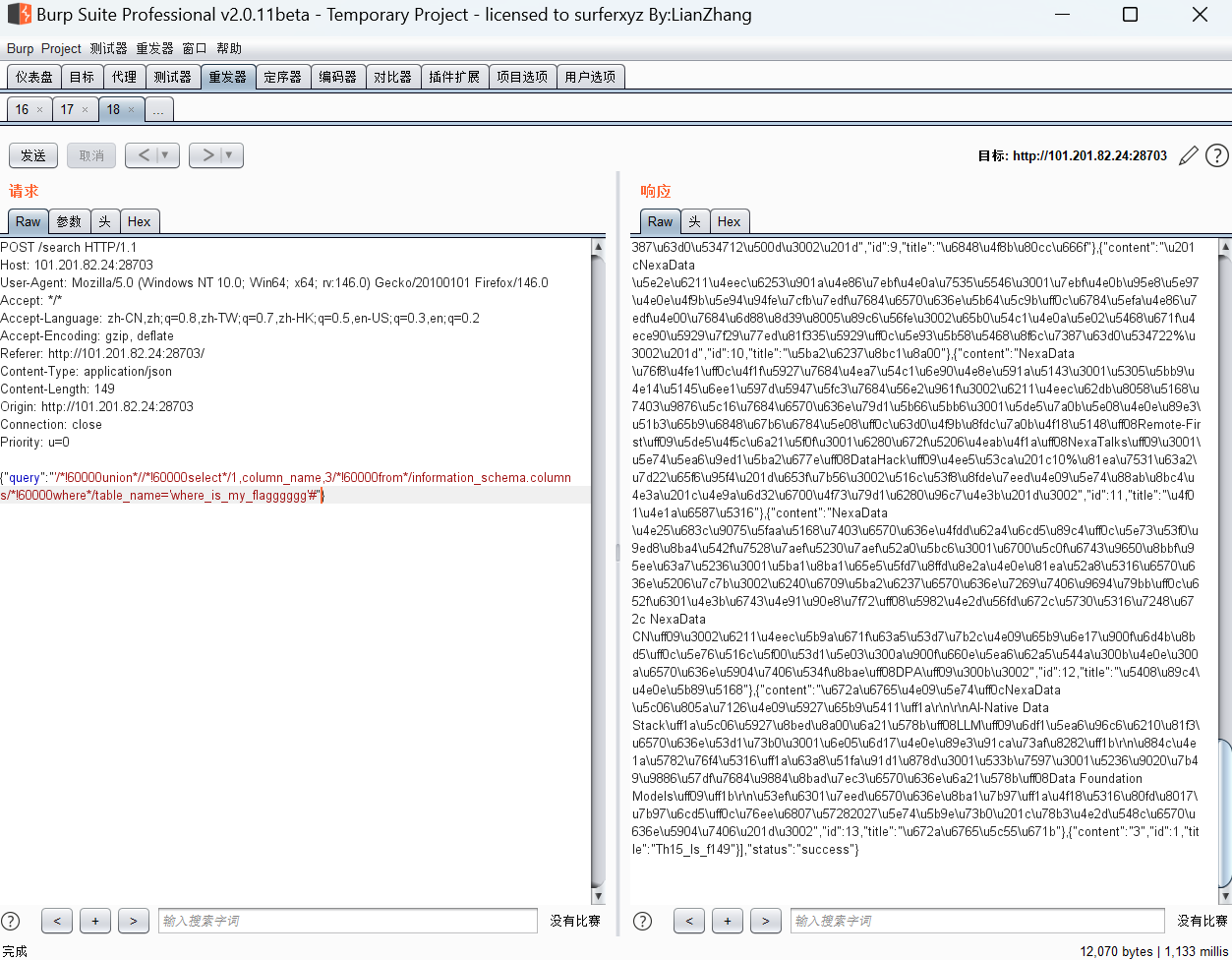Add a new repeater tab with ... button

[159, 109]
